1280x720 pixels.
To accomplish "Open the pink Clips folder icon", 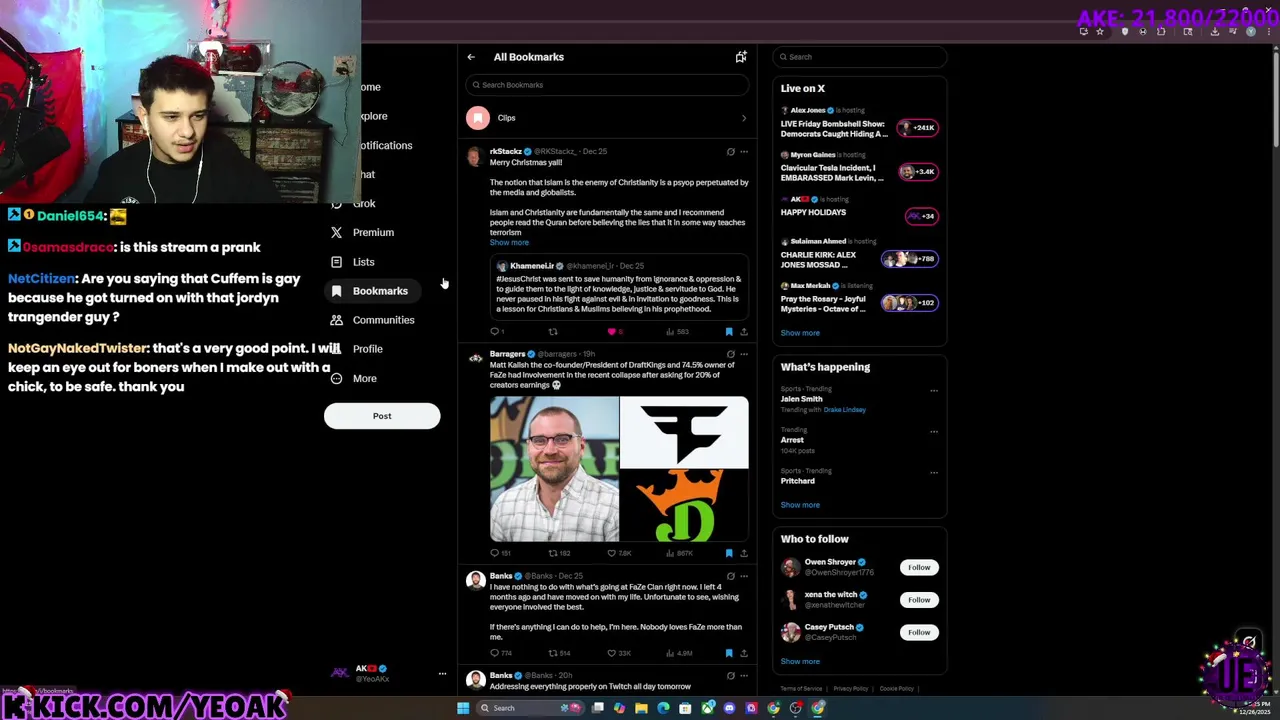I will 478,118.
